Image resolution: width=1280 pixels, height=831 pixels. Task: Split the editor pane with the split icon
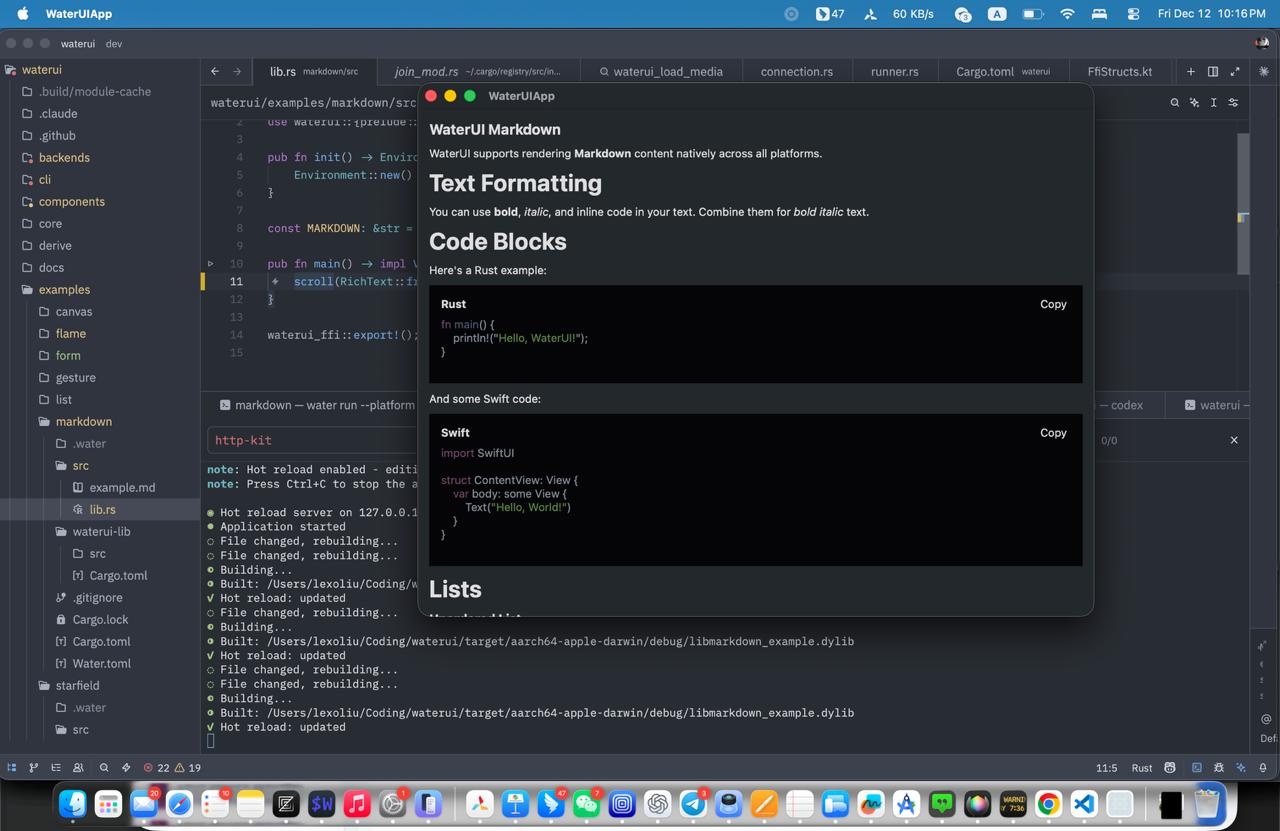click(x=1213, y=71)
